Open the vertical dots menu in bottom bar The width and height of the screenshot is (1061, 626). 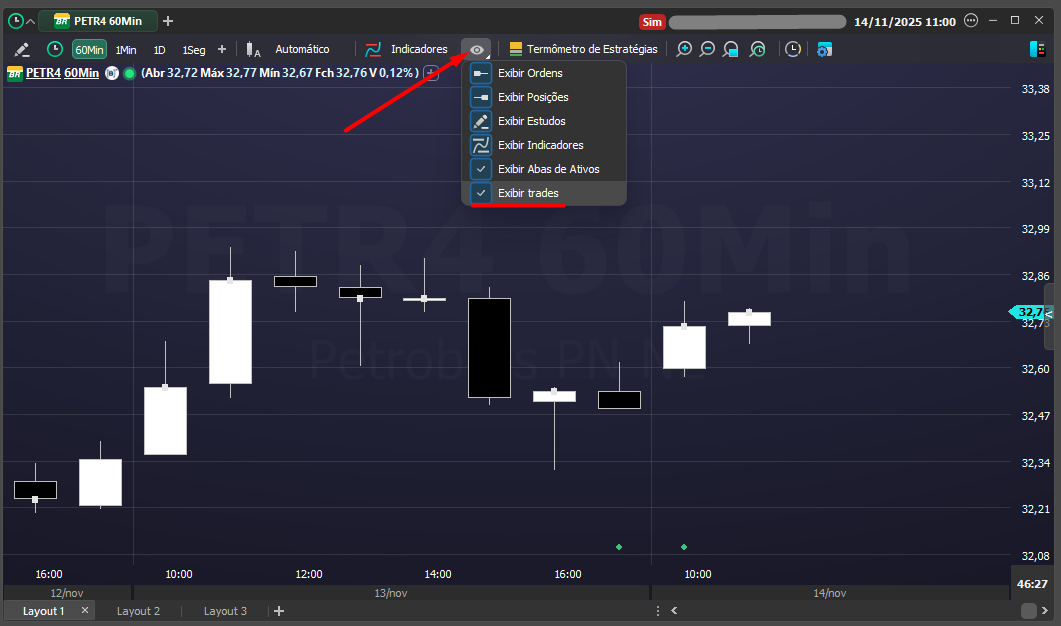tap(658, 611)
